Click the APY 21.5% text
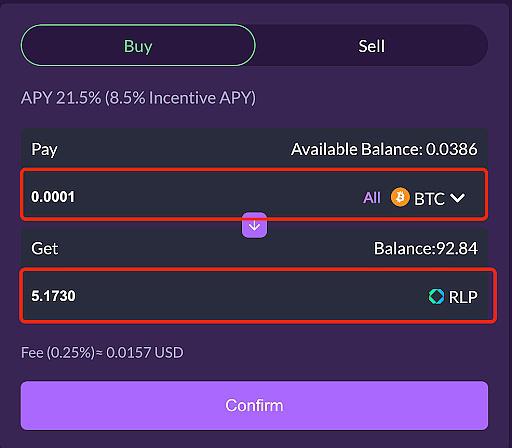The height and width of the screenshot is (448, 512). tap(61, 98)
